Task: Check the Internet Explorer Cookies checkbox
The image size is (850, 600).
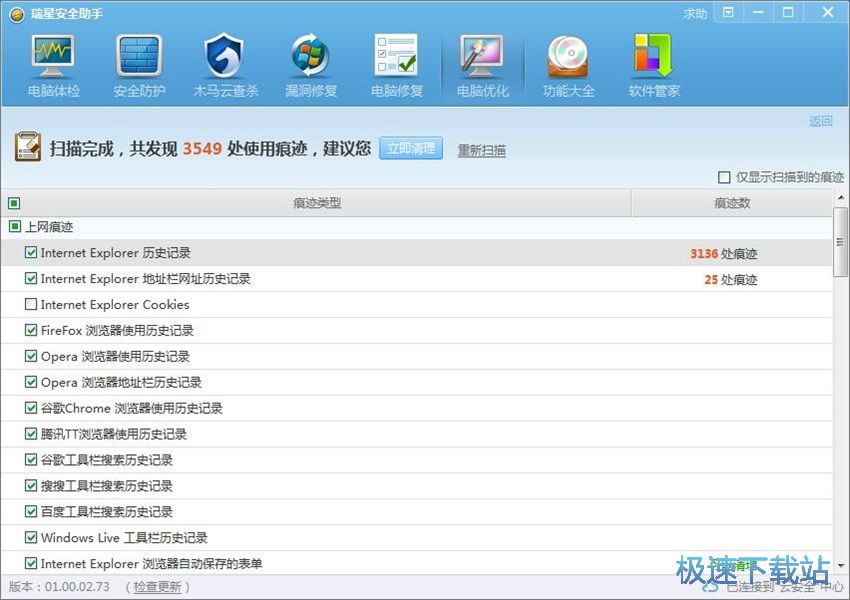Action: 31,304
